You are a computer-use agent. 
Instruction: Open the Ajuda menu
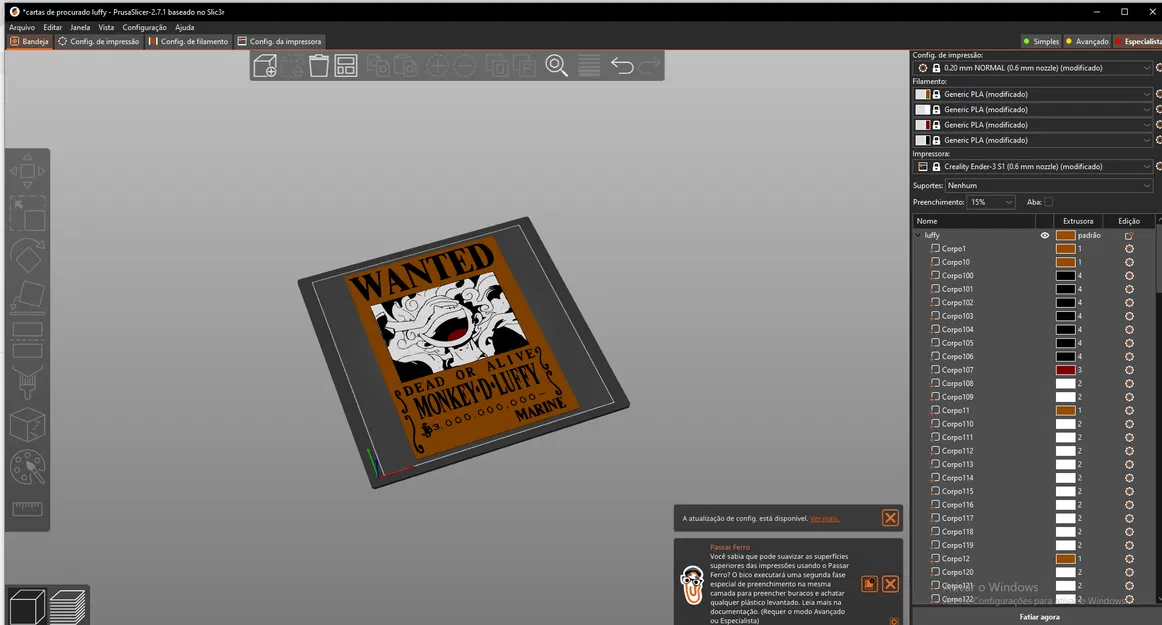pos(185,27)
